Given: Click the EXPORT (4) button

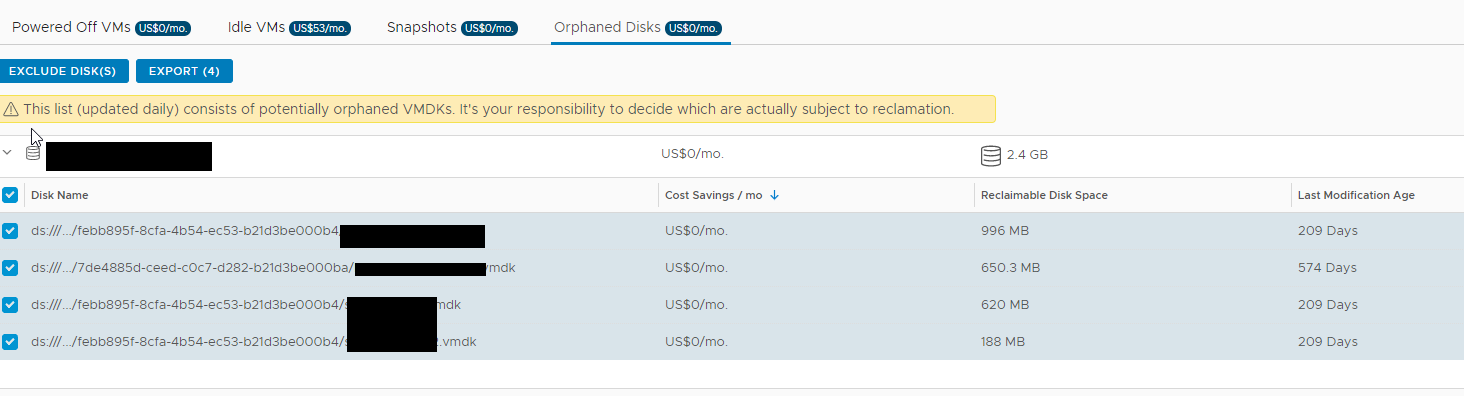Looking at the screenshot, I should point(184,71).
